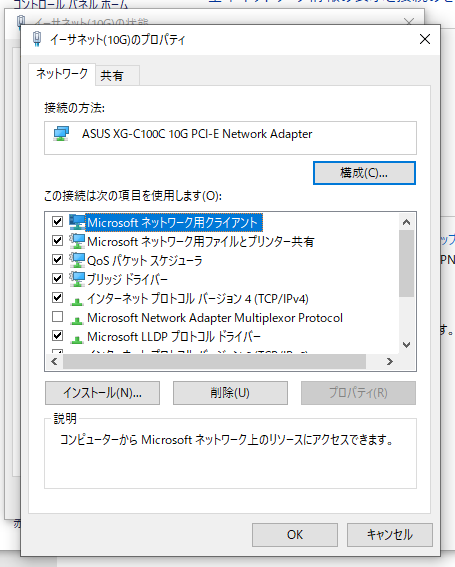Enable Microsoft Network Adapter Multiplexor Protocol checkbox
The height and width of the screenshot is (567, 455).
[x=58, y=317]
